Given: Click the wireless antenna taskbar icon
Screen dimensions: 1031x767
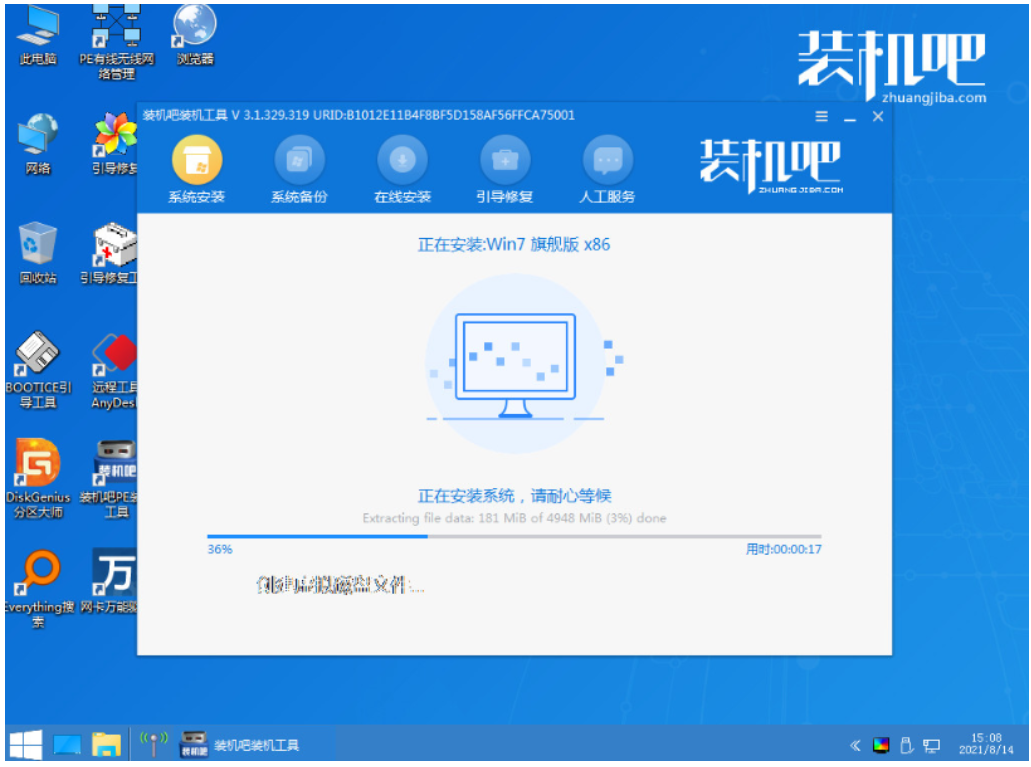Looking at the screenshot, I should [x=154, y=744].
